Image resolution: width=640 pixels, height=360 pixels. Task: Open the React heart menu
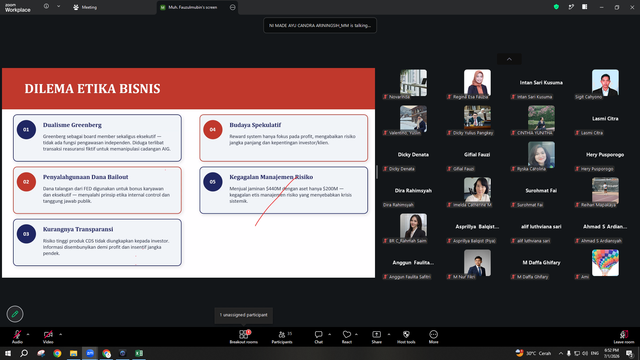click(347, 337)
